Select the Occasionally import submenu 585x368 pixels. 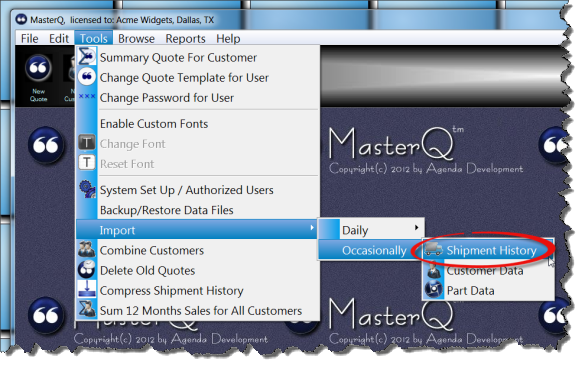click(x=370, y=250)
